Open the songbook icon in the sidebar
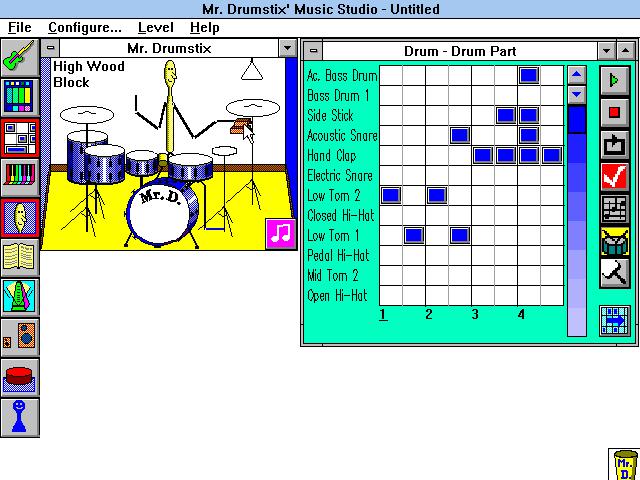This screenshot has height=480, width=640. point(20,257)
